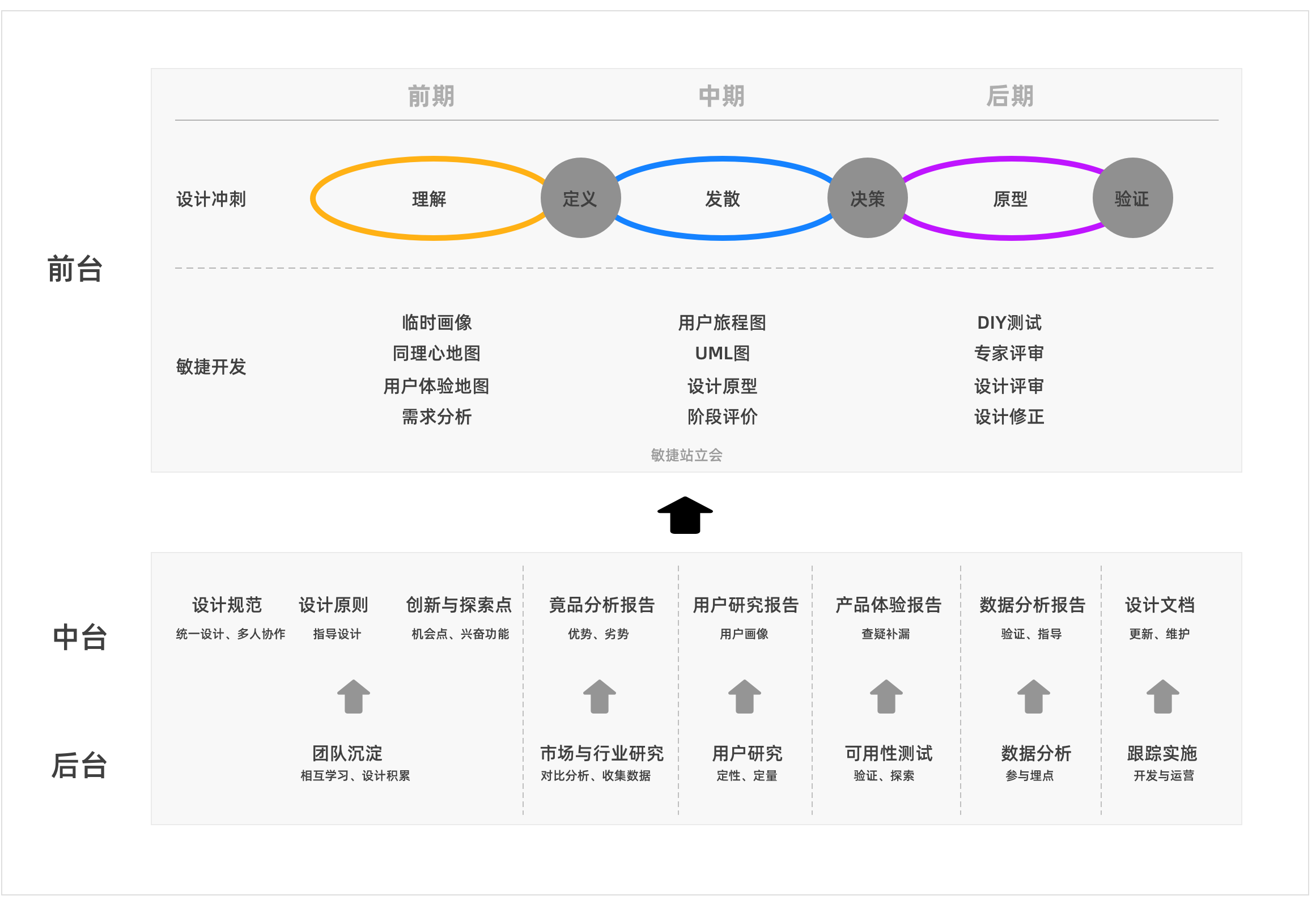1316x900 pixels.
Task: Click the purple 原型 ellipse
Action: [1010, 199]
